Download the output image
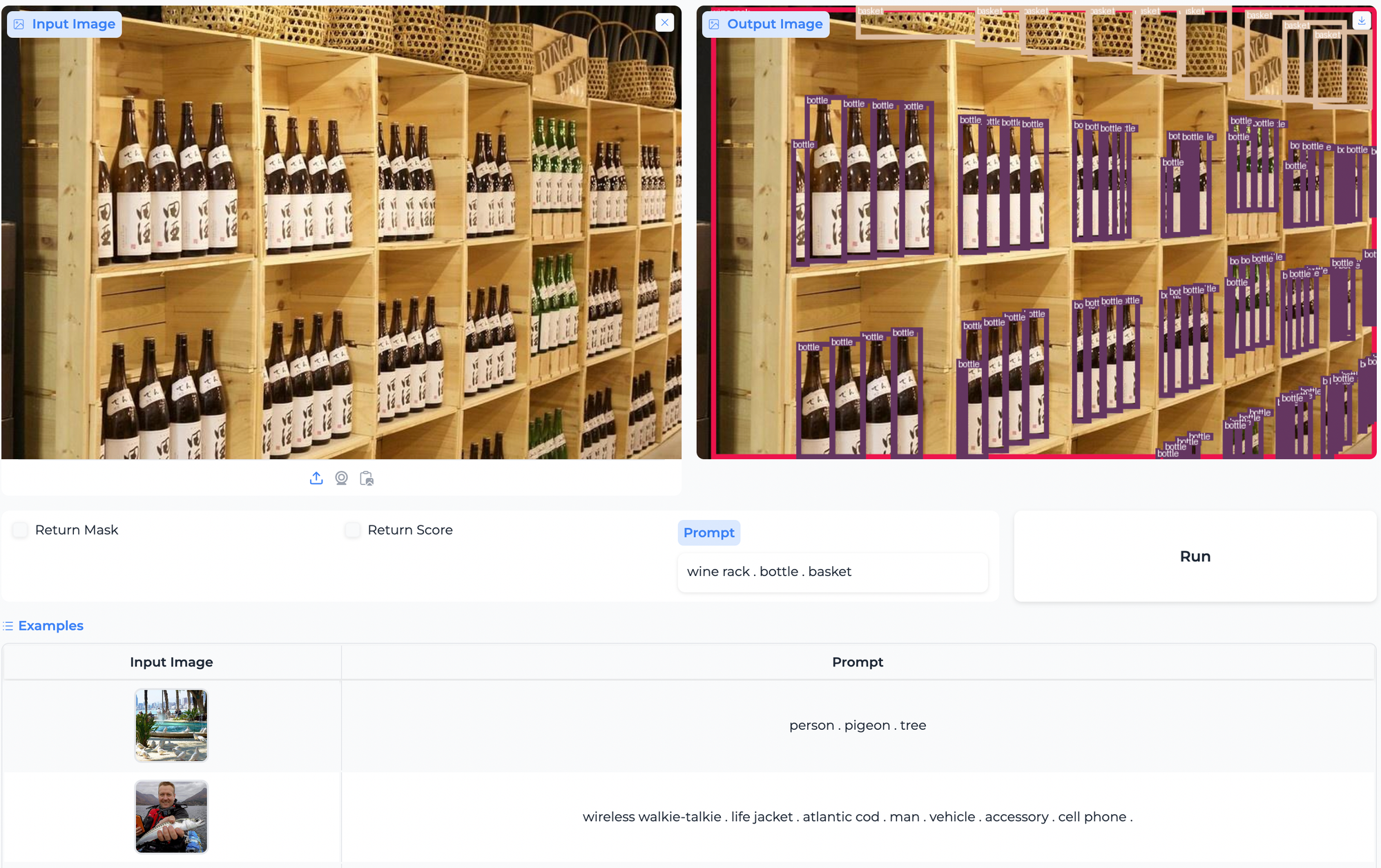1381x868 pixels. 1361,21
